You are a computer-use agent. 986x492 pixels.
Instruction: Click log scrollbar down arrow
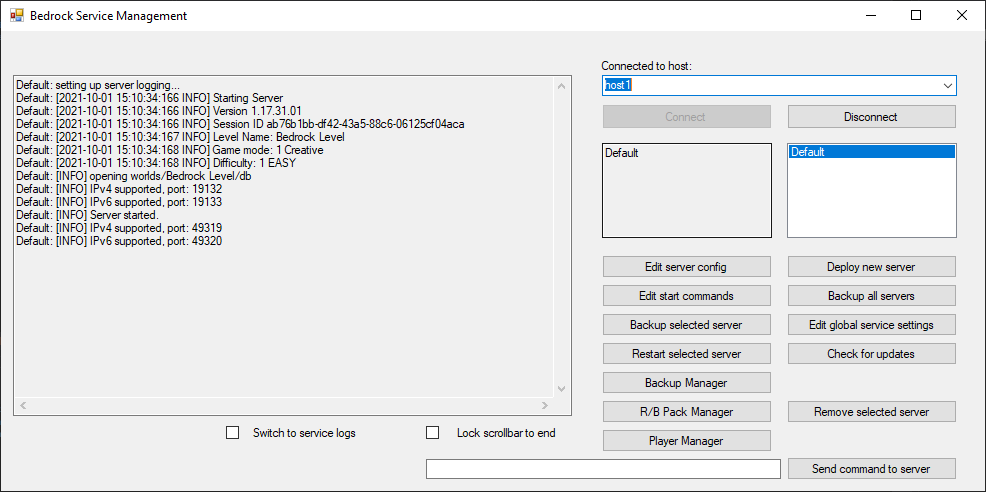pos(562,389)
